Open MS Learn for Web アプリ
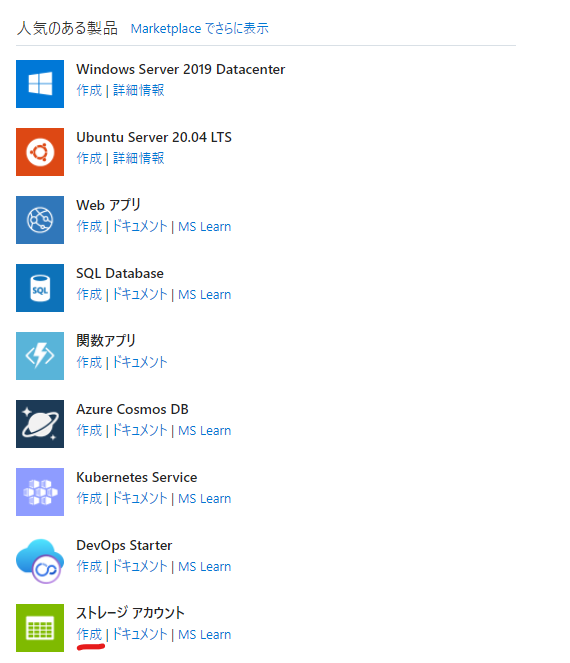The height and width of the screenshot is (663, 570). 205,227
